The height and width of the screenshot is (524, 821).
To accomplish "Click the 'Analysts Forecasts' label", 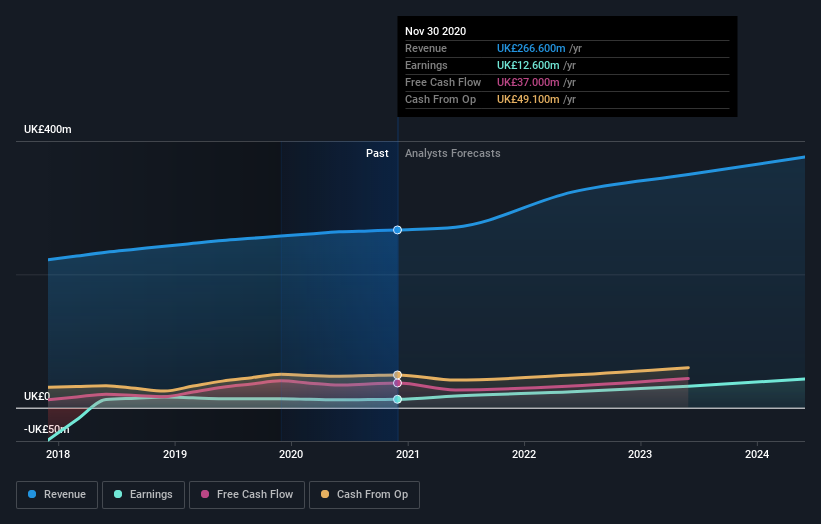I will [452, 153].
